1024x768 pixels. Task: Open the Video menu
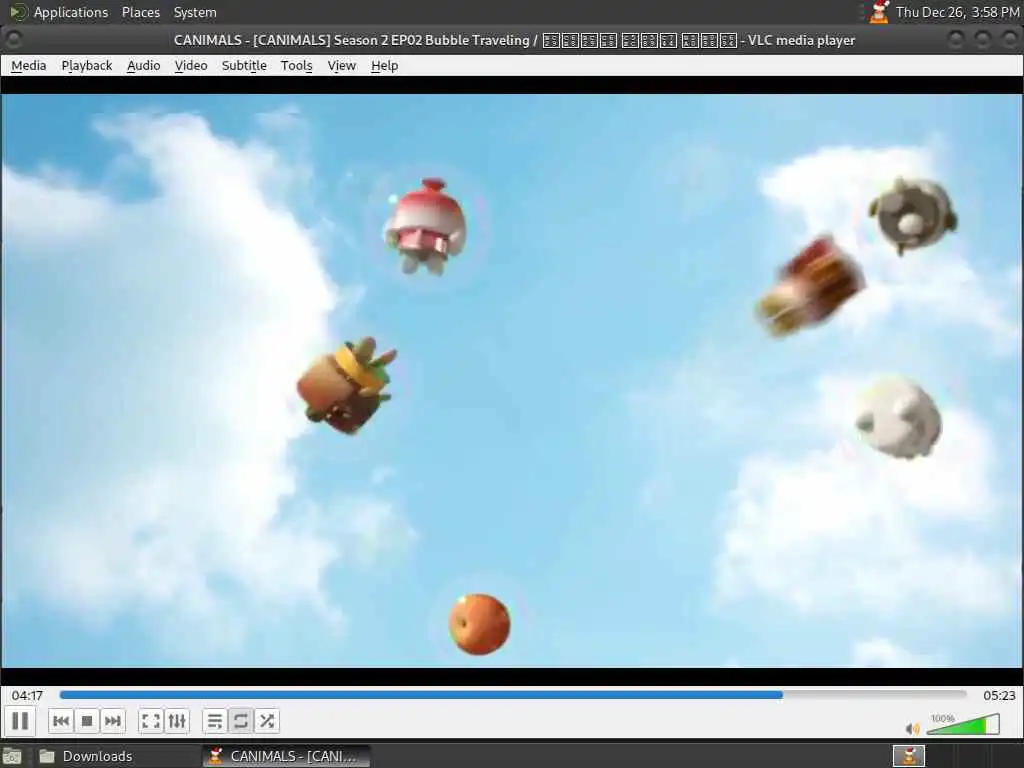[191, 65]
